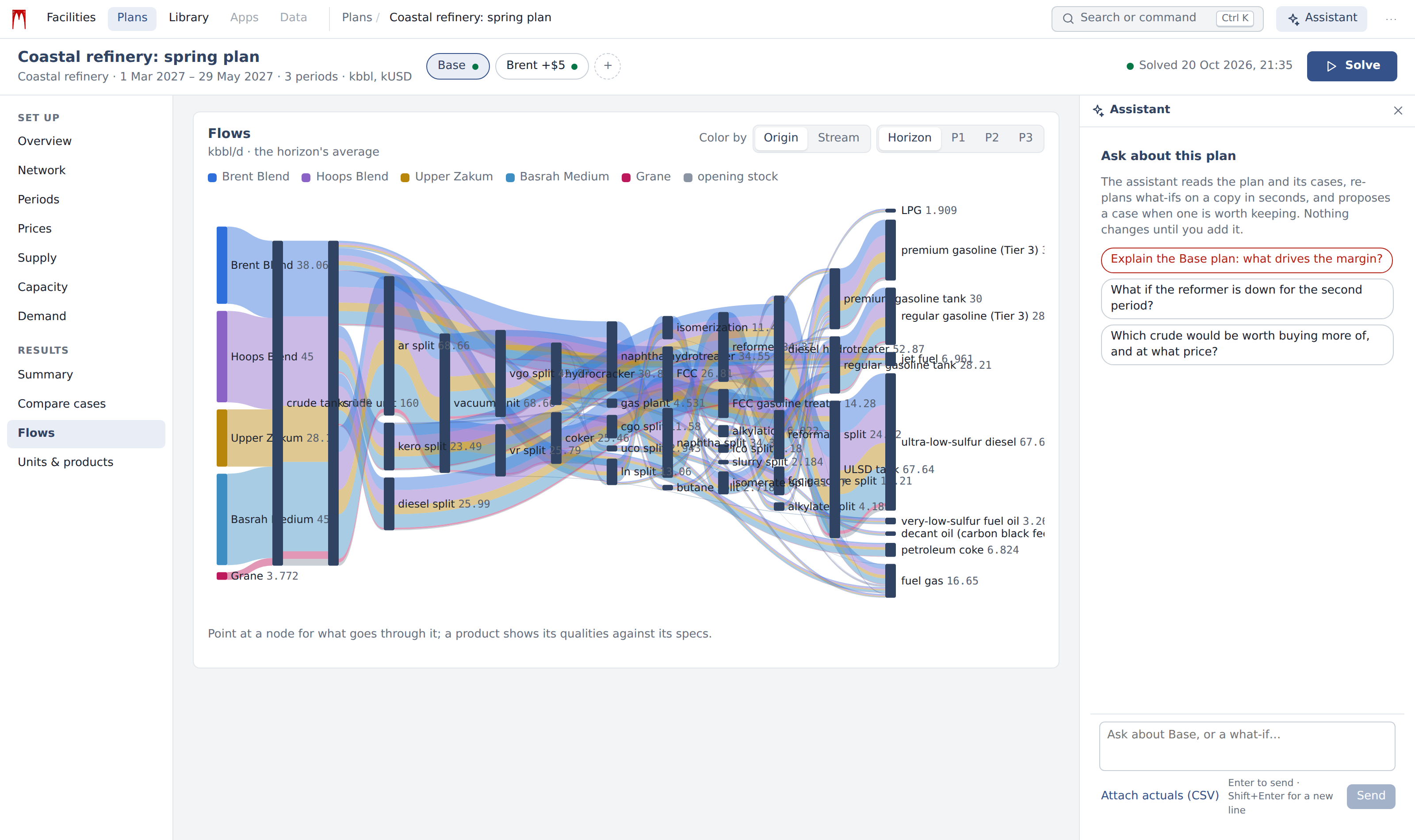
Task: Select the Origin color mode
Action: [780, 138]
